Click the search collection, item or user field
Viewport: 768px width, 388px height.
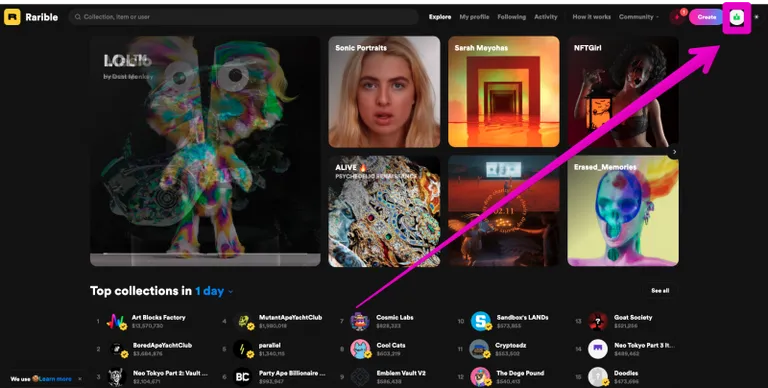[243, 17]
